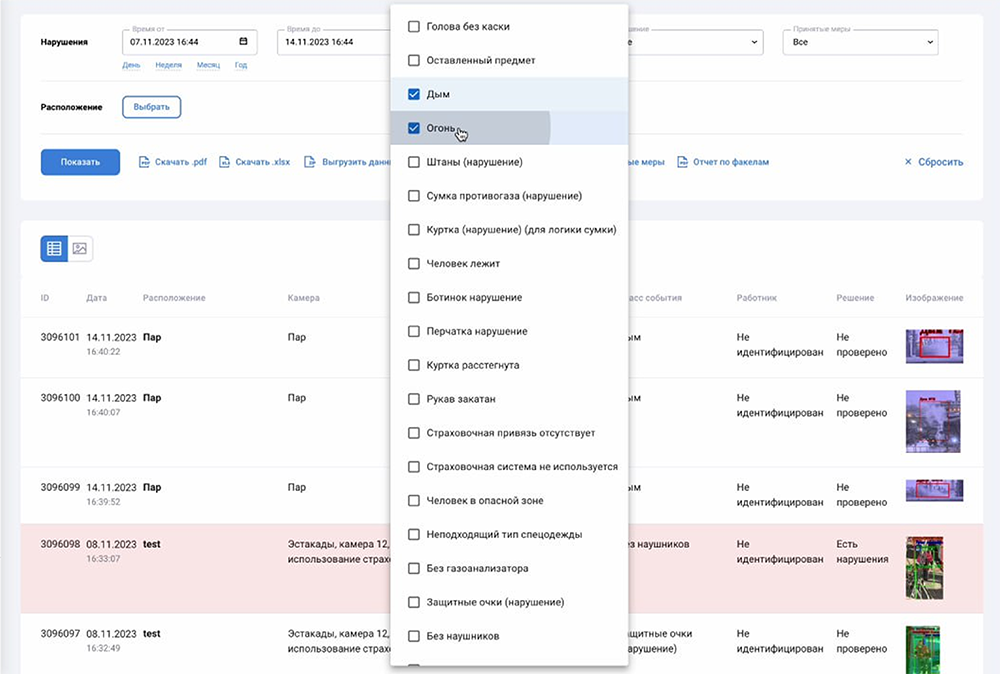
Task: Click the 'Показать' button
Action: [x=80, y=161]
